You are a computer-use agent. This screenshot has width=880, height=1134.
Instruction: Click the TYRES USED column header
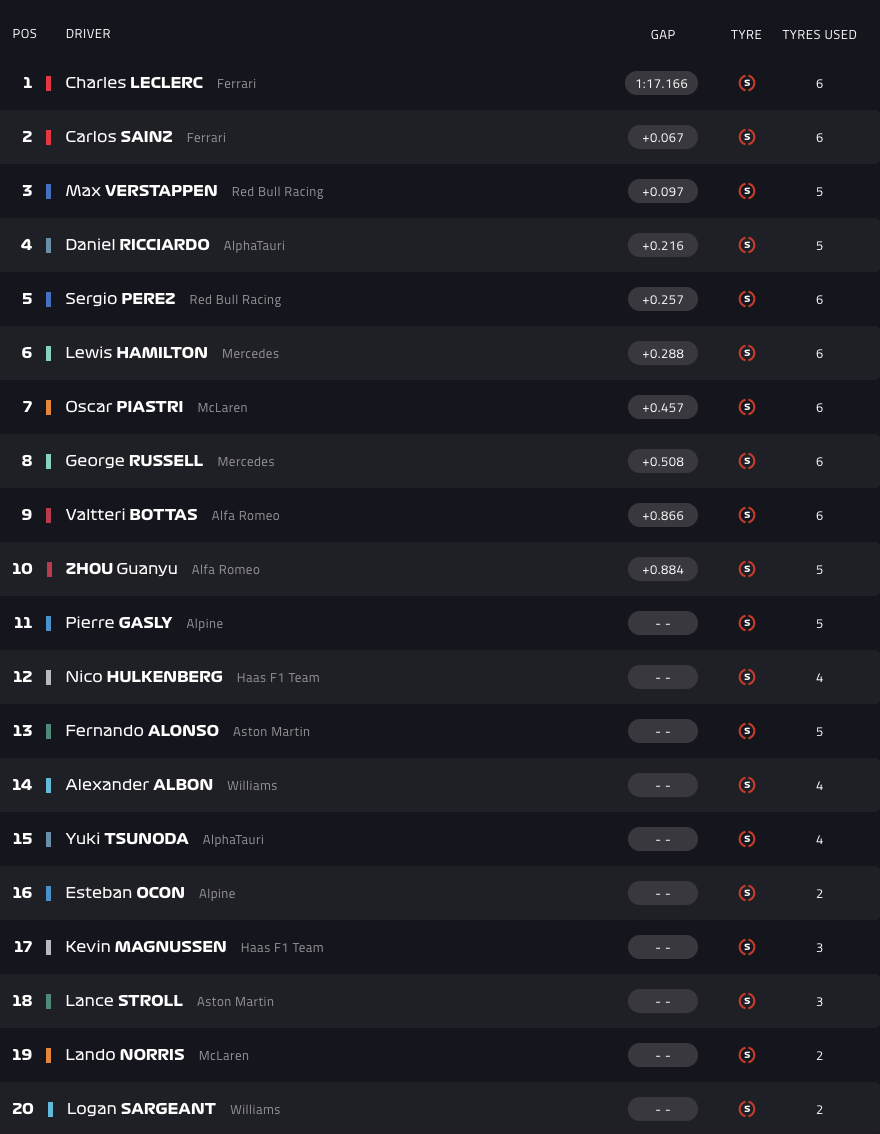point(819,34)
